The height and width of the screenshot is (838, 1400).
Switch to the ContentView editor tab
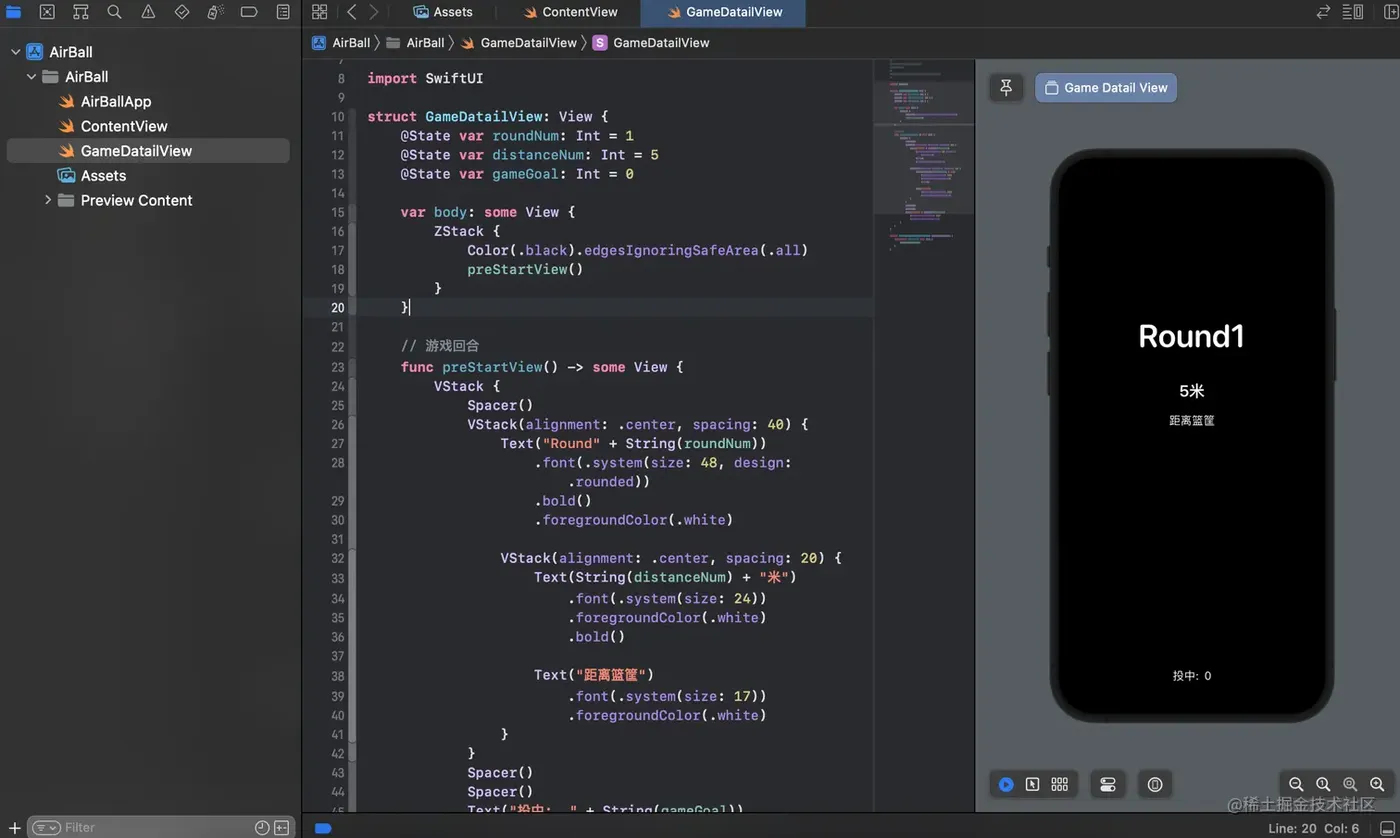(571, 12)
